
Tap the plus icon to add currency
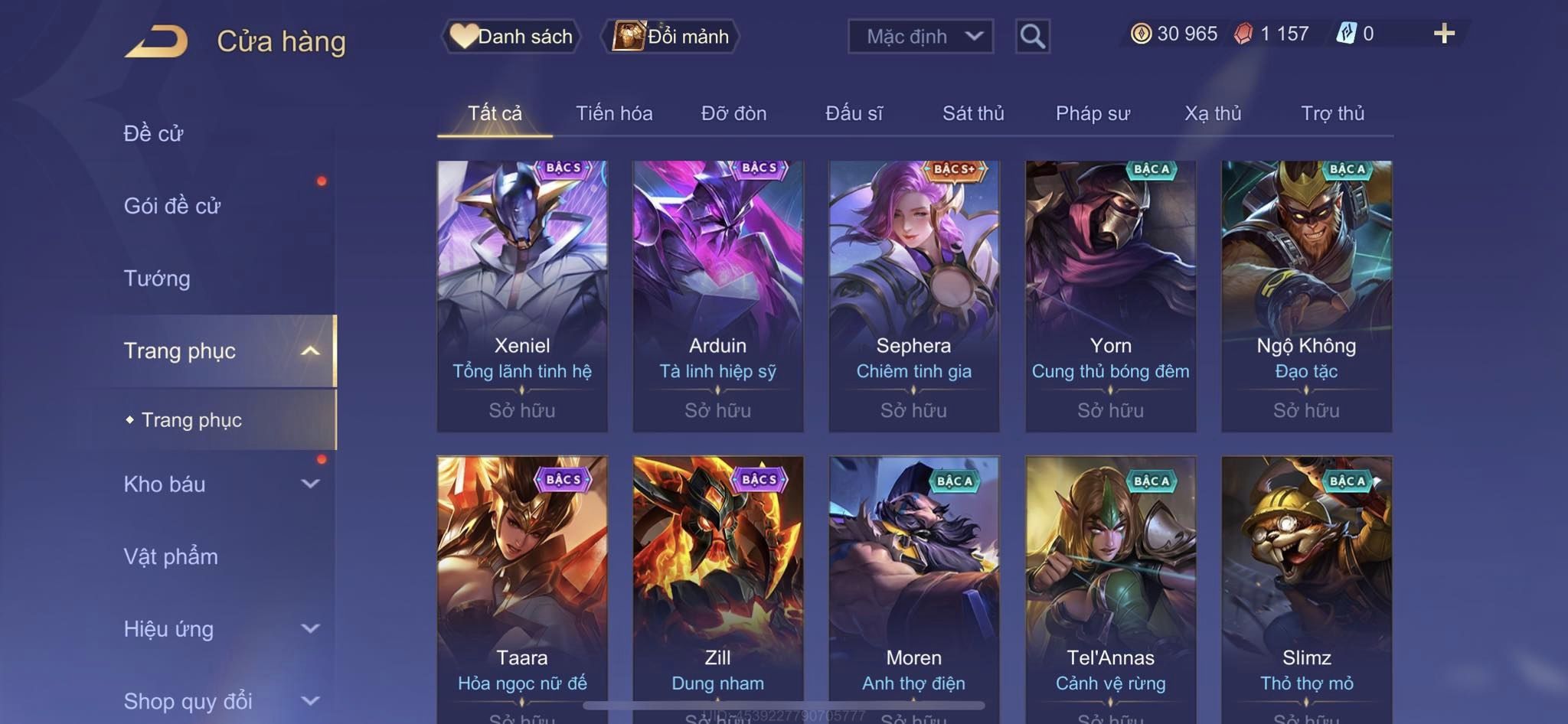click(1444, 34)
